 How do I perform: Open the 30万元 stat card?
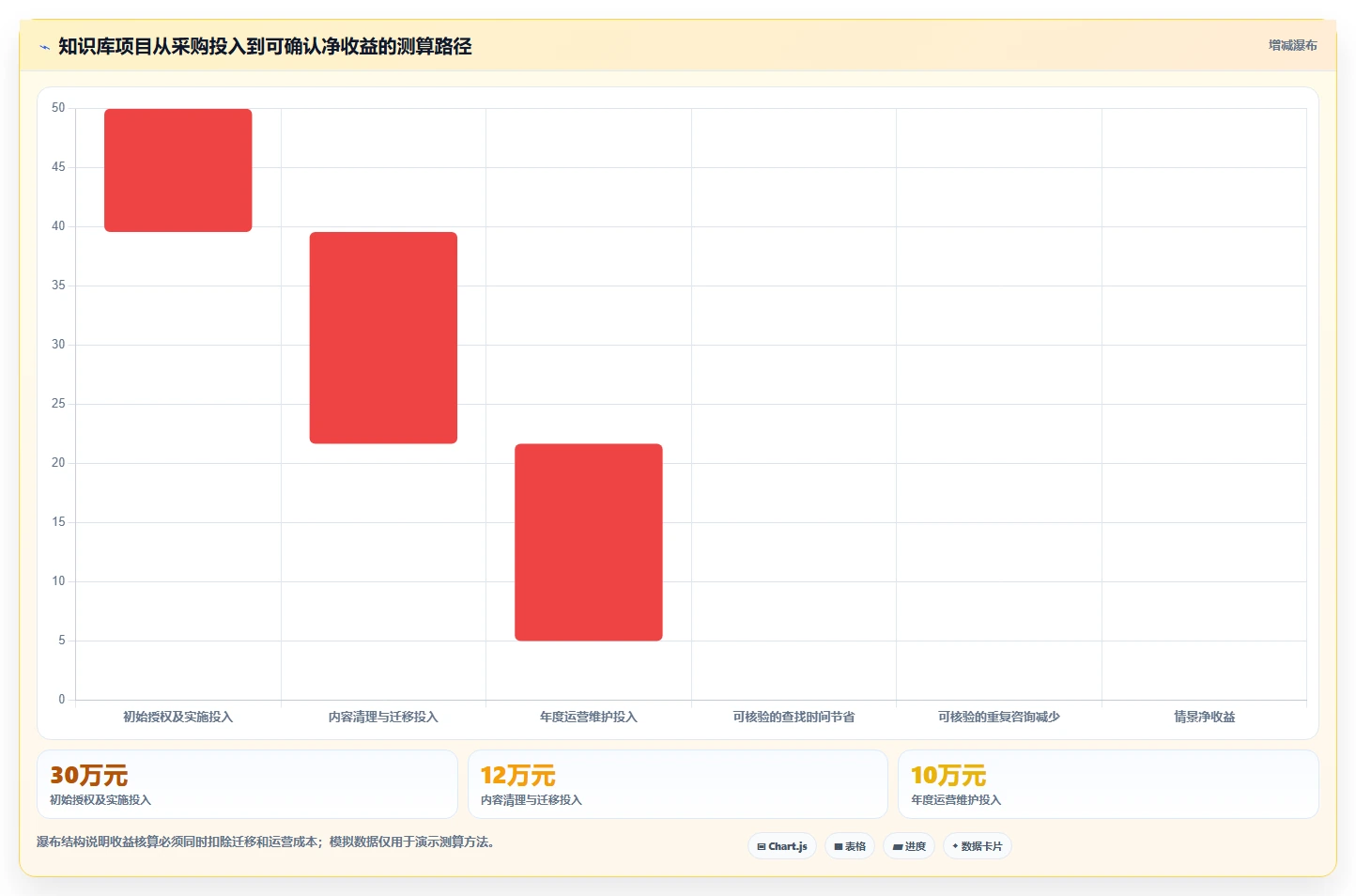[247, 784]
